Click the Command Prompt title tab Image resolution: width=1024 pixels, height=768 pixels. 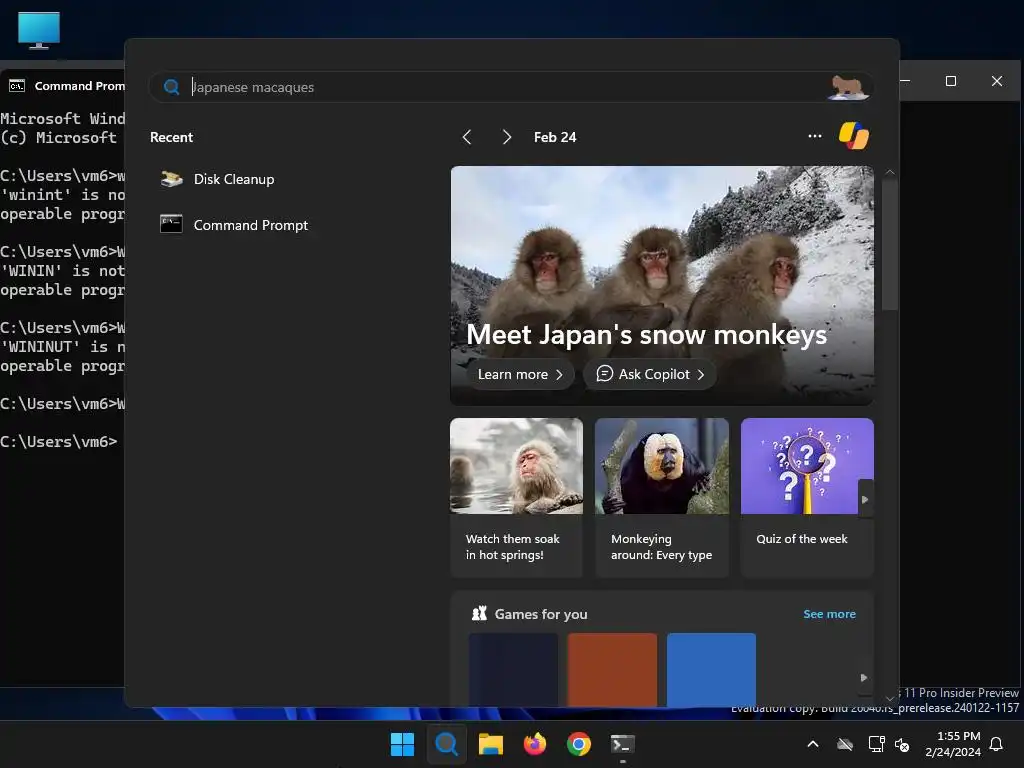pos(65,86)
